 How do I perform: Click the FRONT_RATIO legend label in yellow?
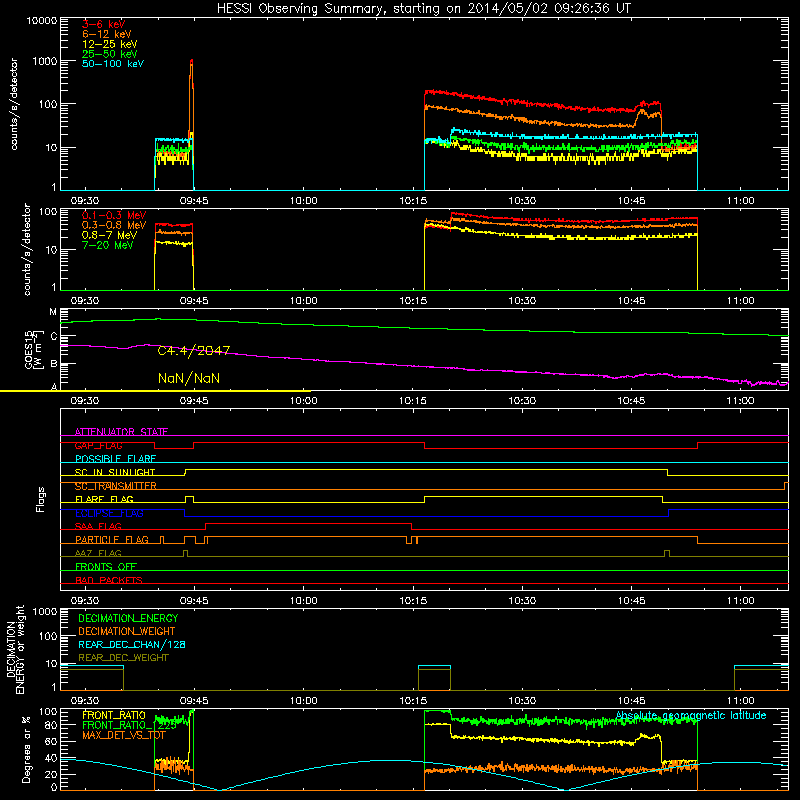[114, 715]
